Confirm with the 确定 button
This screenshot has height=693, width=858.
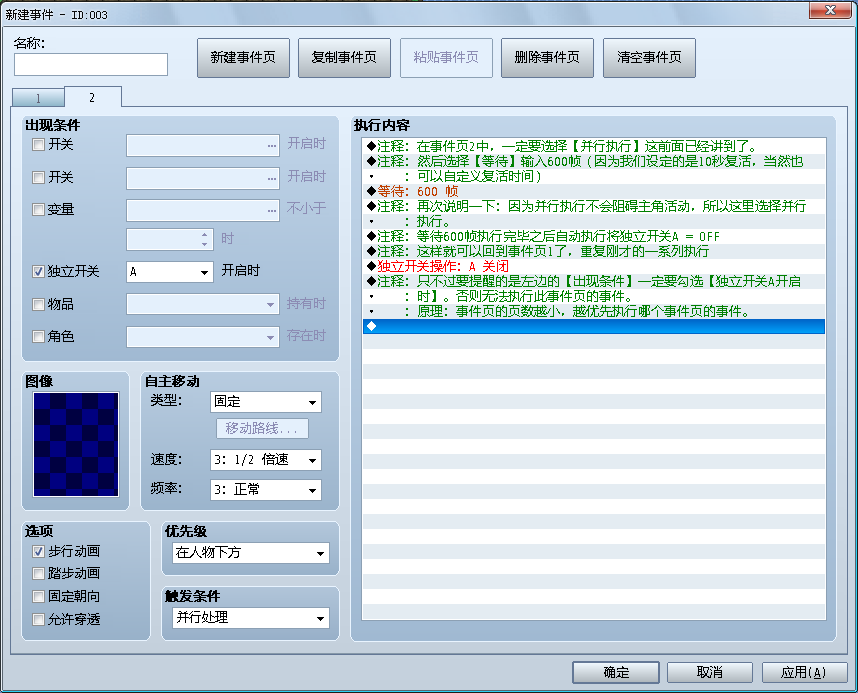616,672
